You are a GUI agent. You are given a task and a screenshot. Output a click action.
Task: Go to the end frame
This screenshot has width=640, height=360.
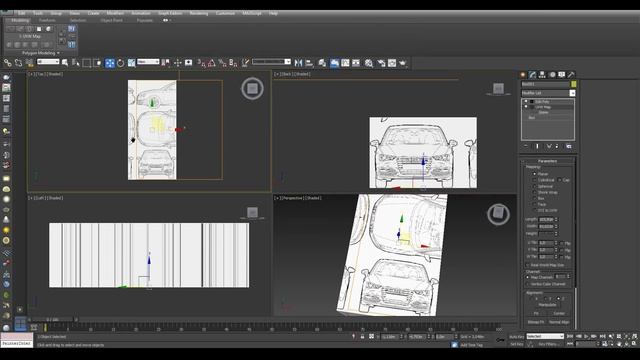[x=602, y=336]
